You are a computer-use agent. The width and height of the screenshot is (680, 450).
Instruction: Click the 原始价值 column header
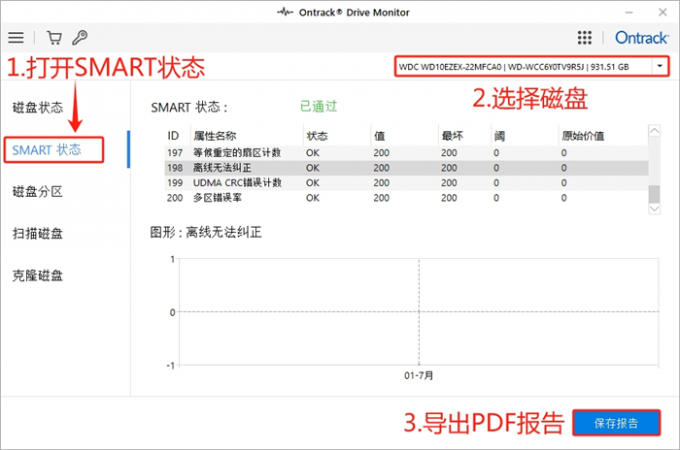point(583,136)
